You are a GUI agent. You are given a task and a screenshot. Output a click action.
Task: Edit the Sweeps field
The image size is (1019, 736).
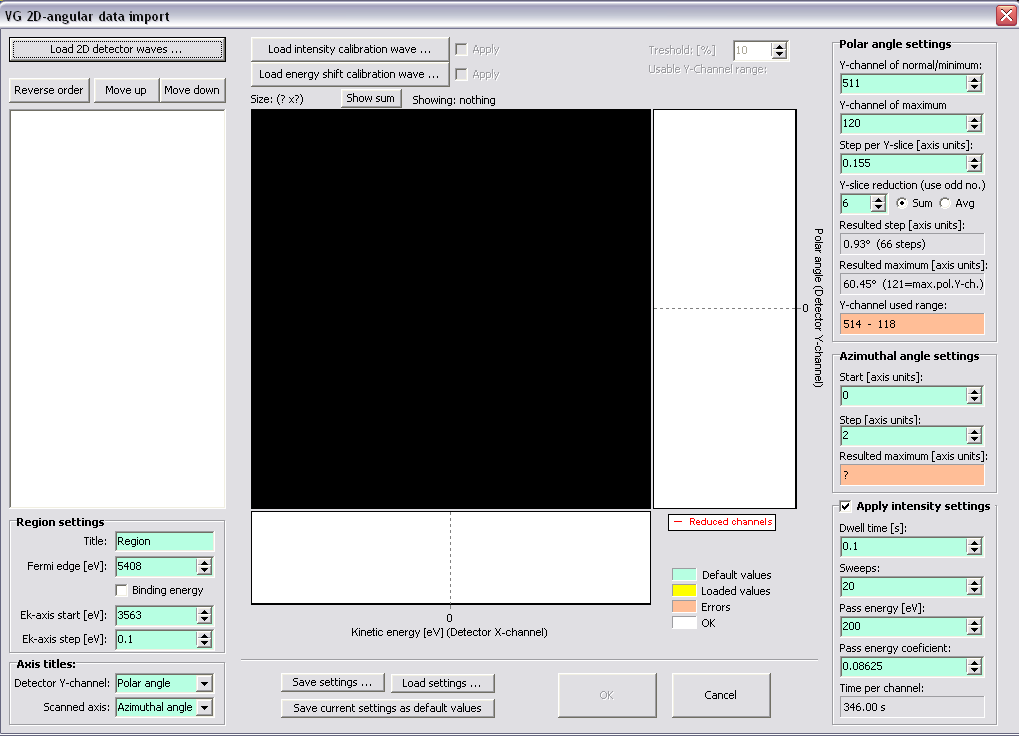(x=903, y=587)
